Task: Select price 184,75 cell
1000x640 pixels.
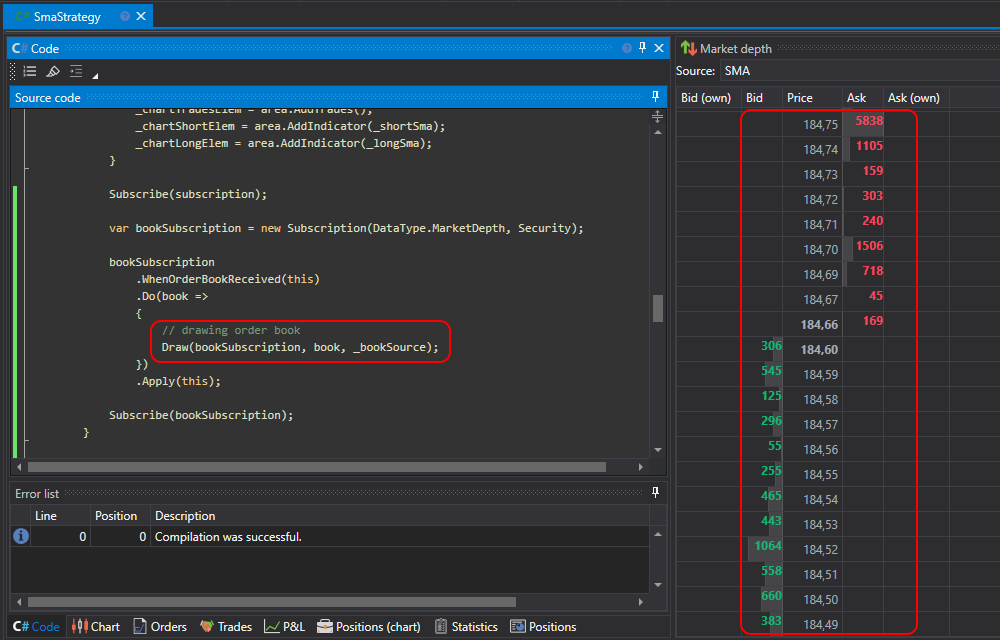Action: 812,124
